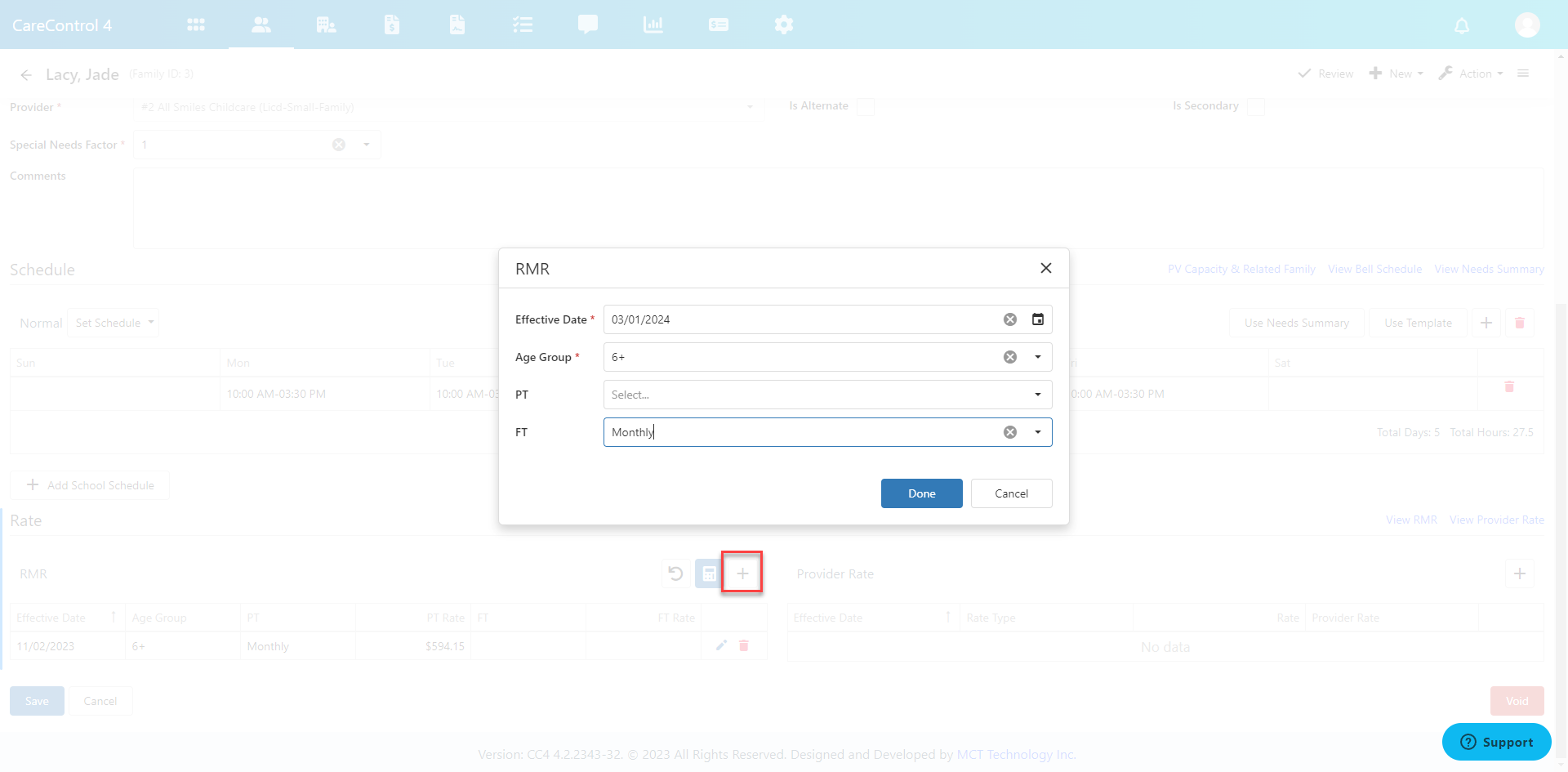Open the apps grid icon in top navigation
Screen dimensions: 1568x772
196,25
